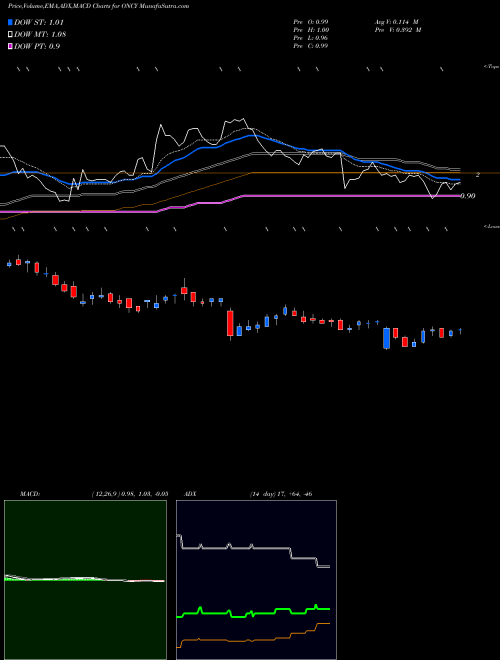Click the large red gap-down candlestick mid-chart
The width and height of the screenshot is (500, 660).
[230, 323]
